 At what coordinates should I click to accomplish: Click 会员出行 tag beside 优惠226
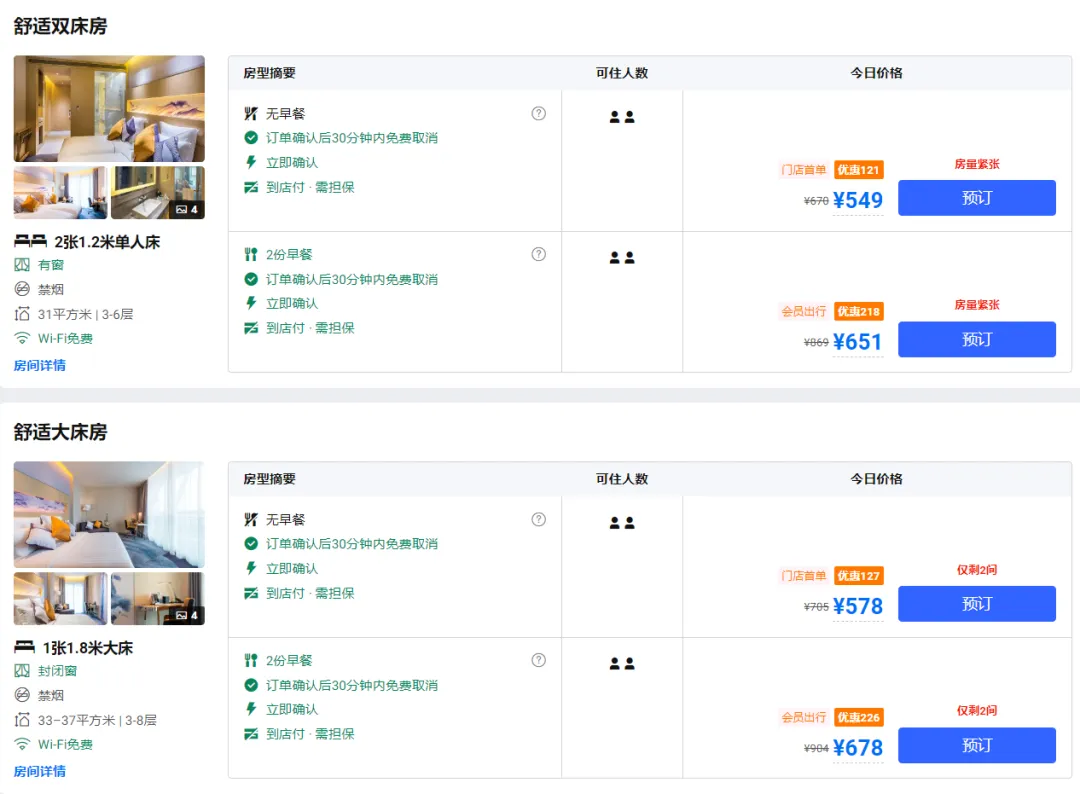click(803, 718)
